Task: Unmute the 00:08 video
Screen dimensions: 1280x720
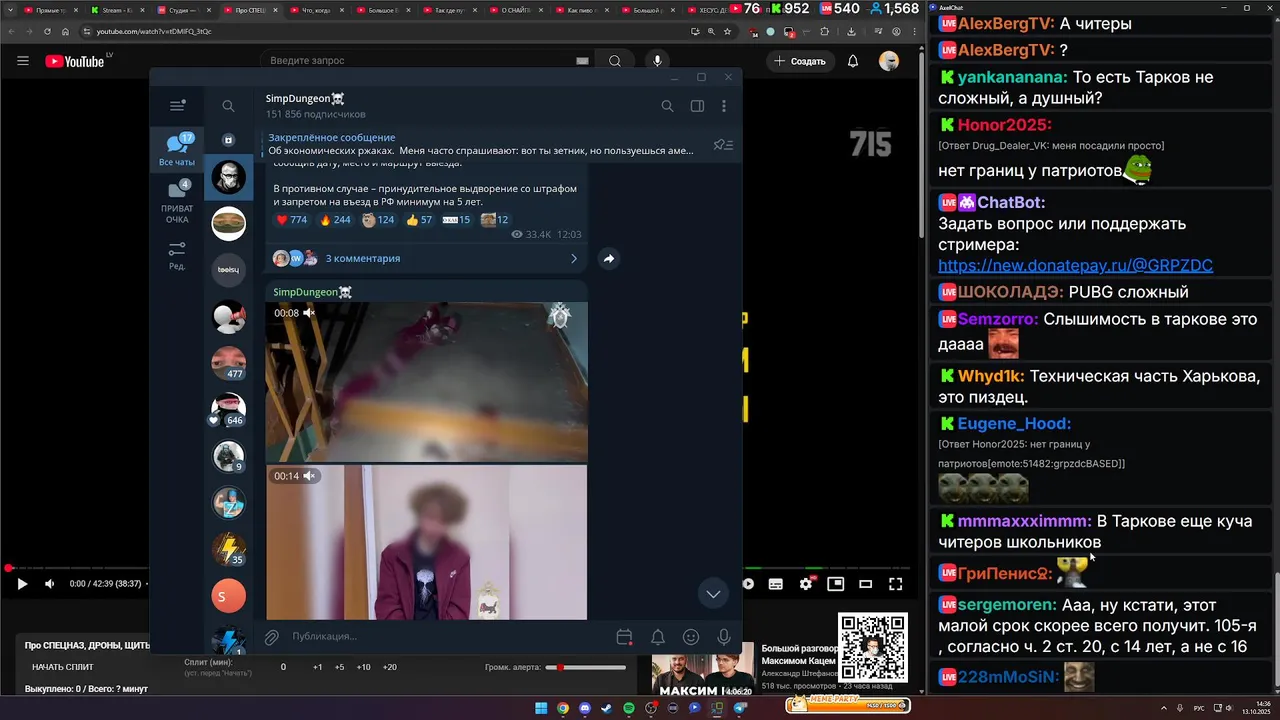Action: point(310,313)
